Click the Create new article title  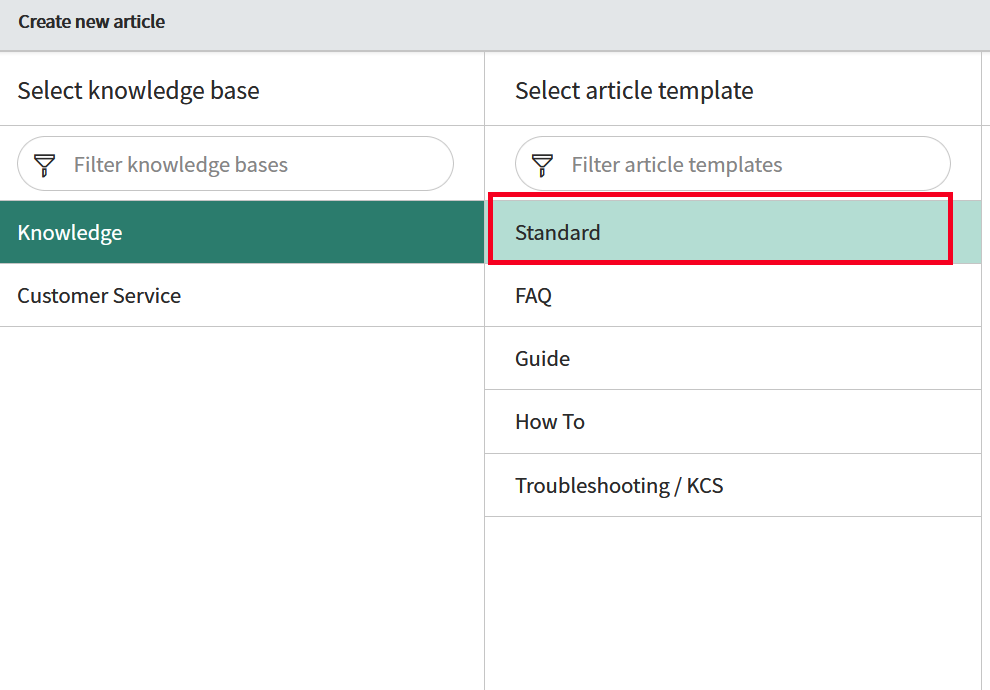[x=92, y=21]
